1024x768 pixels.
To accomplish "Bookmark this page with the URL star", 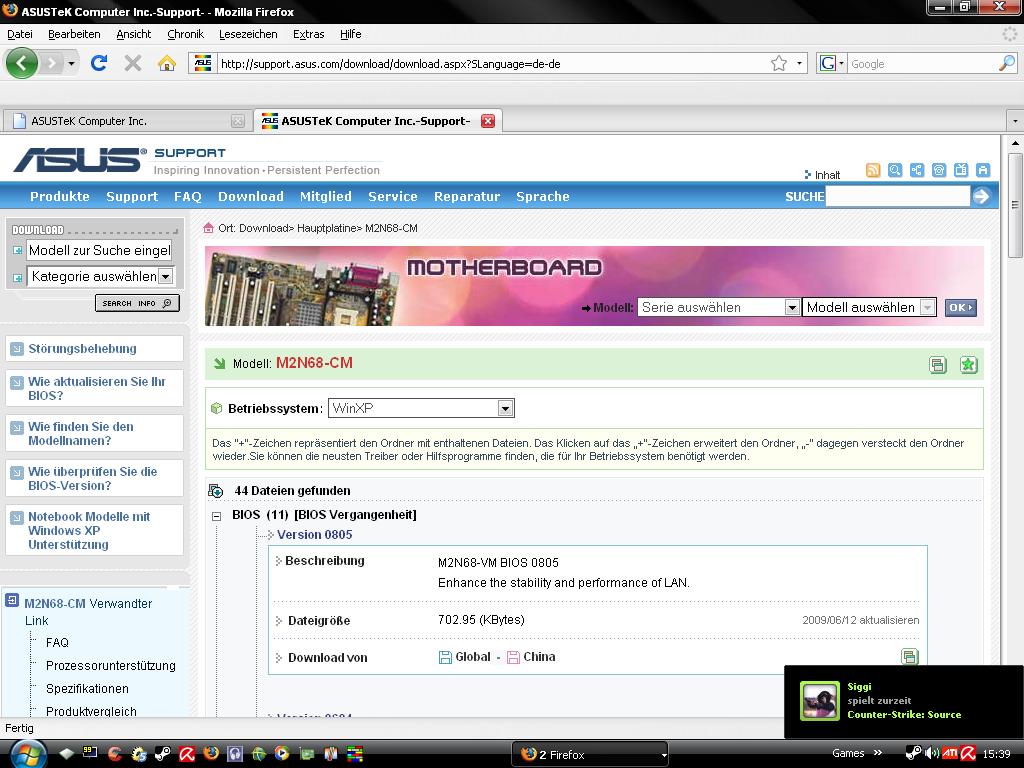I will point(778,63).
